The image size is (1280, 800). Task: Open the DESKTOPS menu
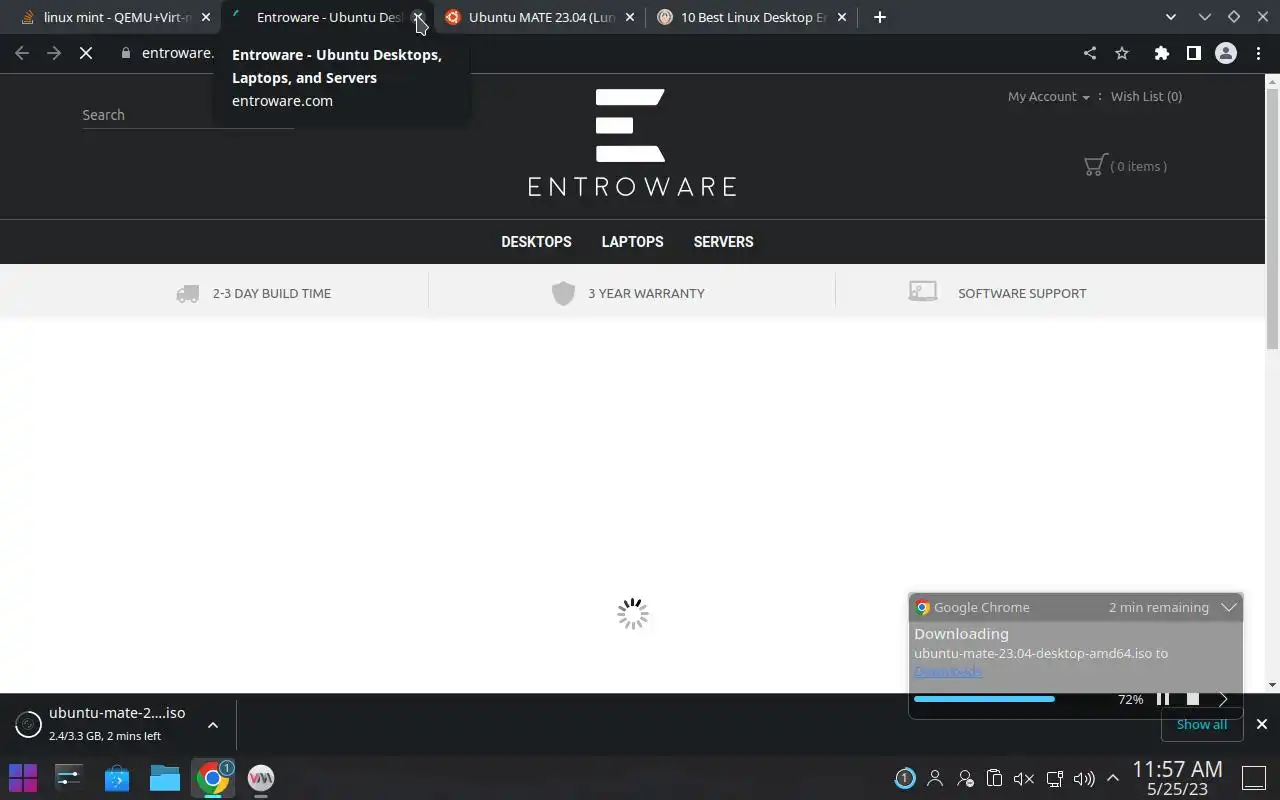click(x=536, y=242)
